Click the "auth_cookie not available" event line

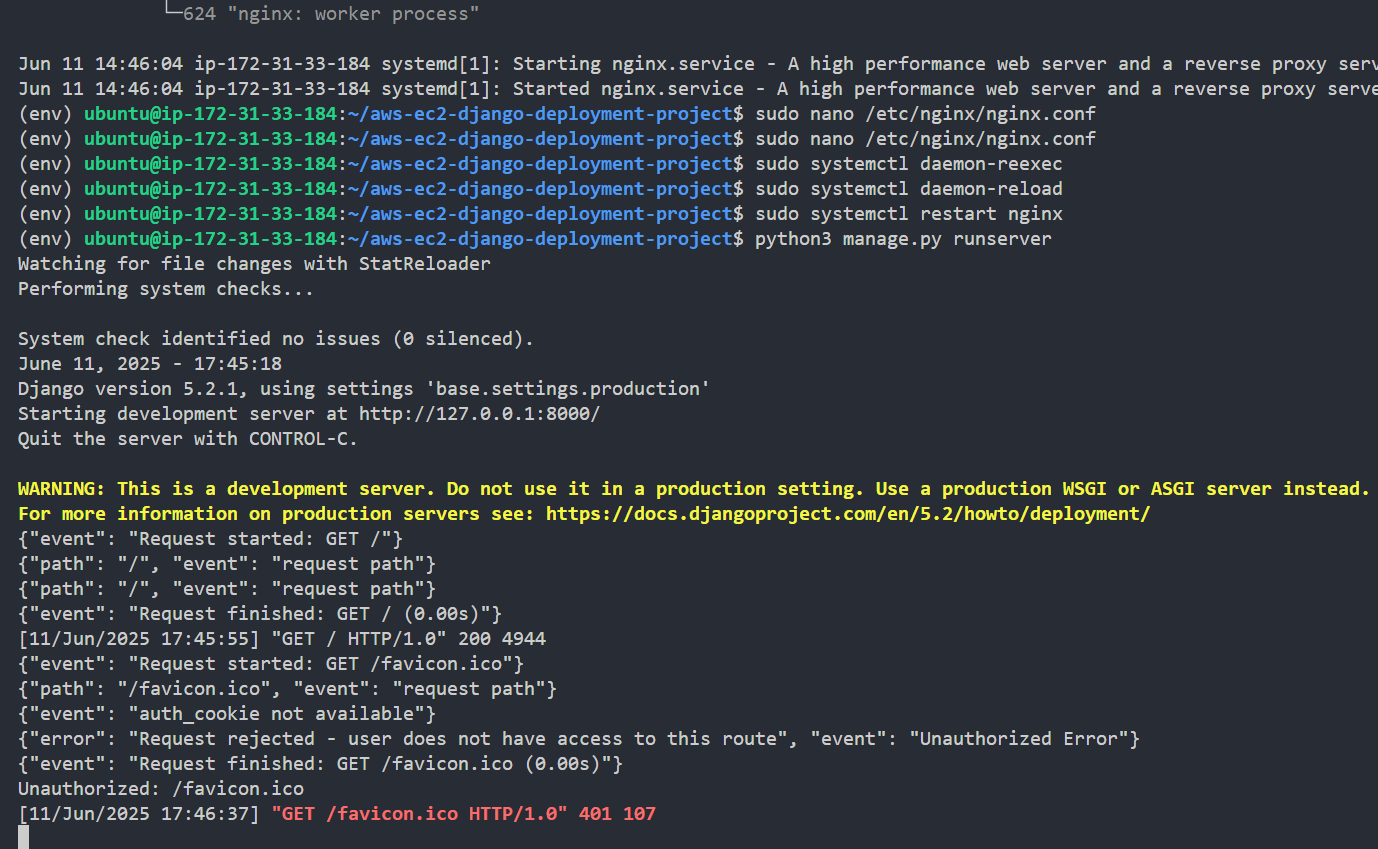[227, 714]
